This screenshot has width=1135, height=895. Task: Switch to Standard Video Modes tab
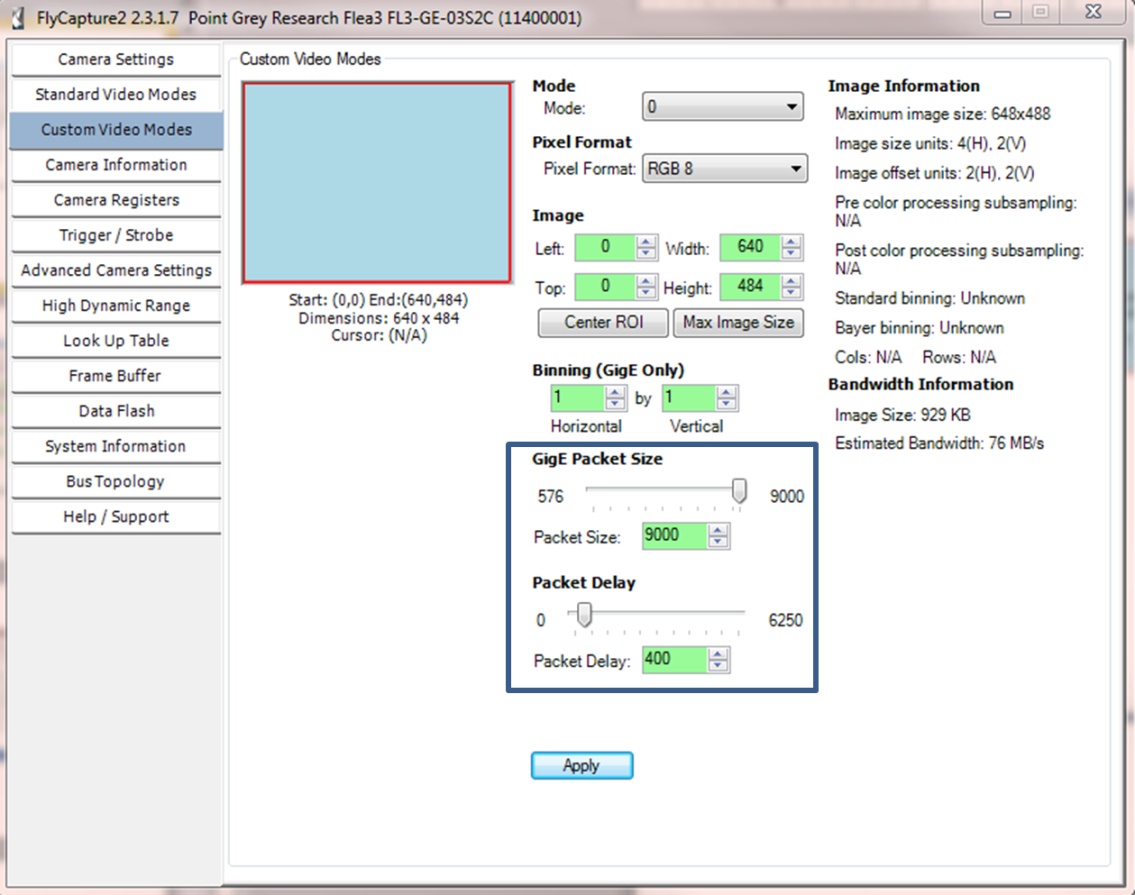tap(116, 95)
